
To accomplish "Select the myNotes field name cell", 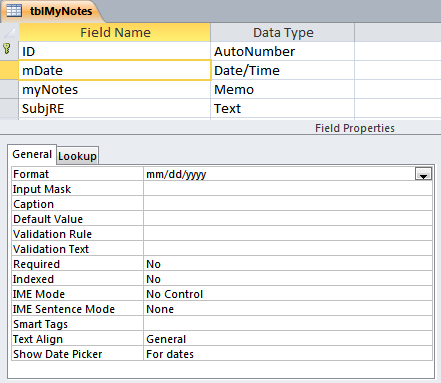I will point(115,90).
